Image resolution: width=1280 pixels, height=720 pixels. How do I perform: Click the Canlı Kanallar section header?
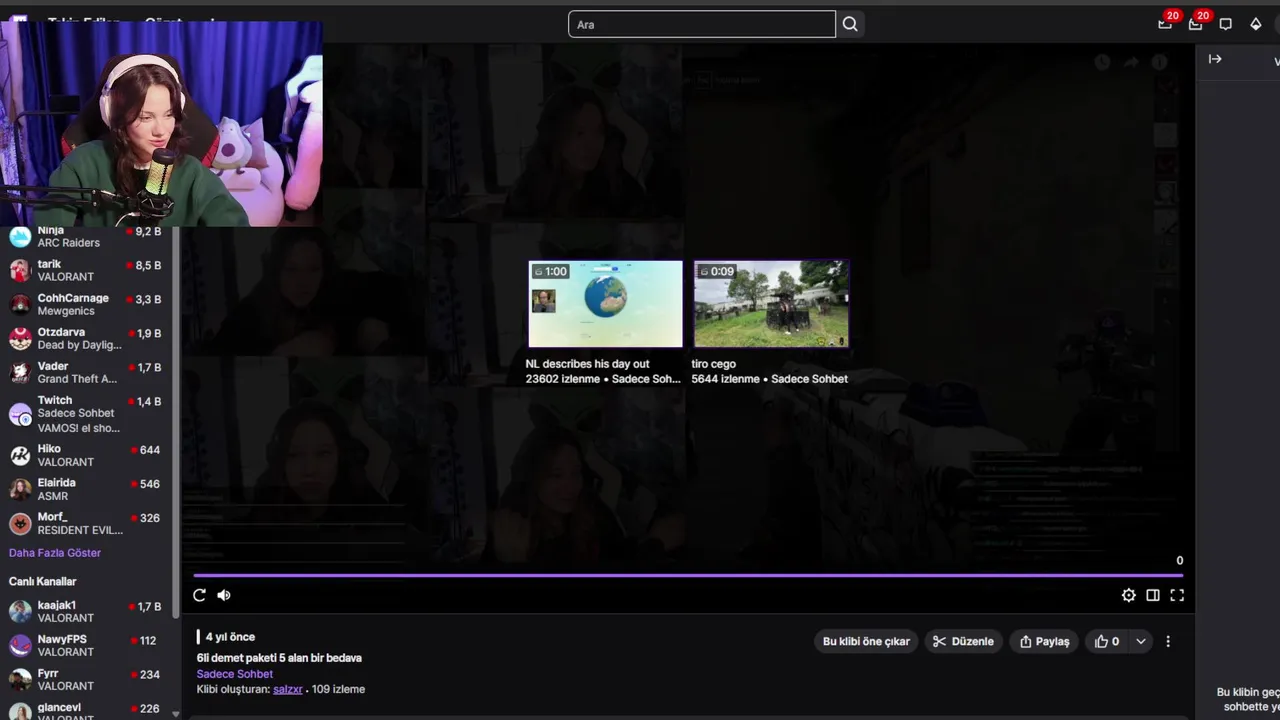coord(43,581)
